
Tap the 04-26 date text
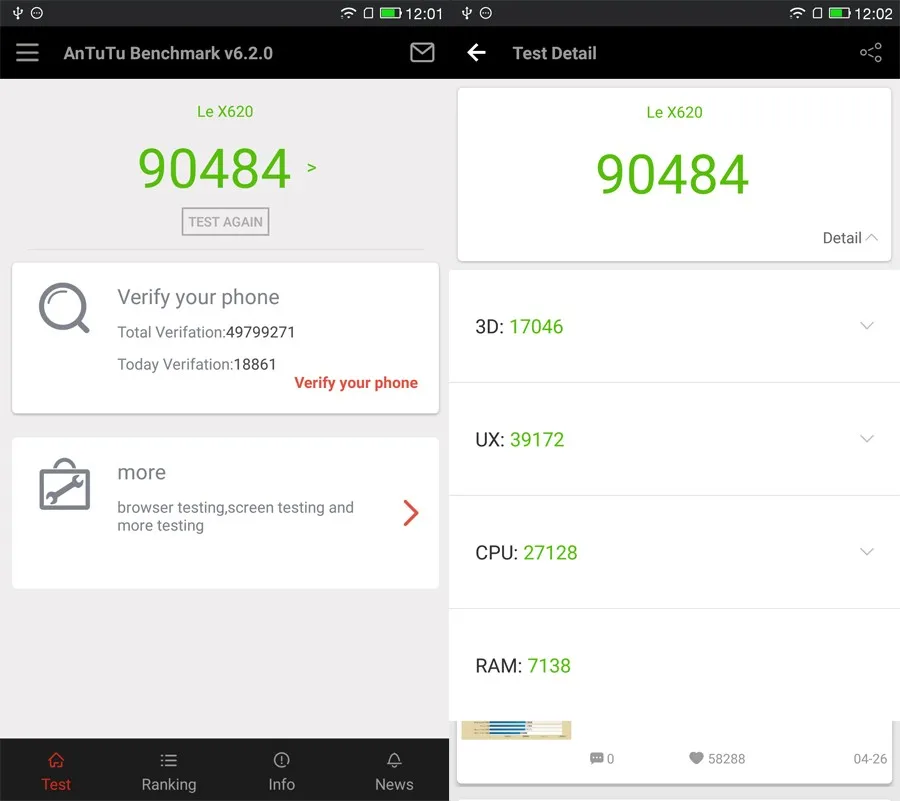coord(870,759)
